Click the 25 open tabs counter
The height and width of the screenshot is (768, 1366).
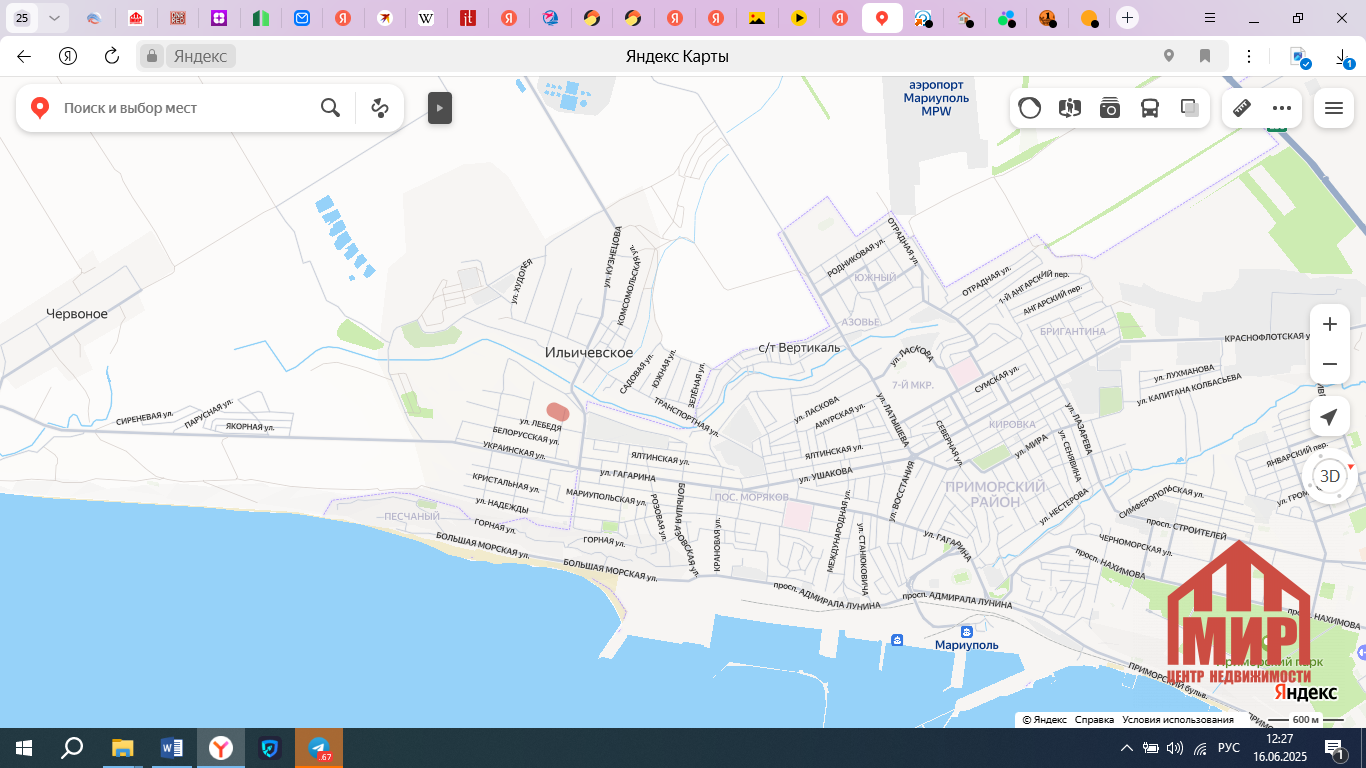22,18
